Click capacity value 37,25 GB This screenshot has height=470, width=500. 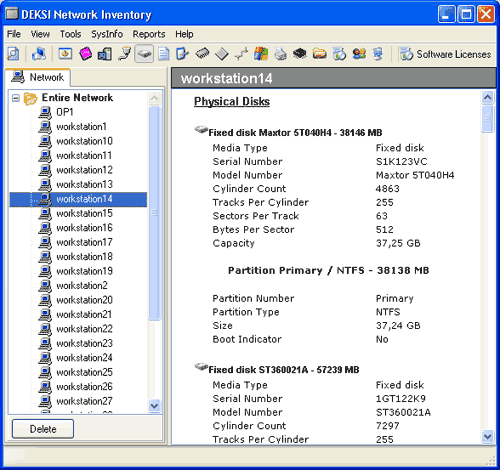(398, 243)
